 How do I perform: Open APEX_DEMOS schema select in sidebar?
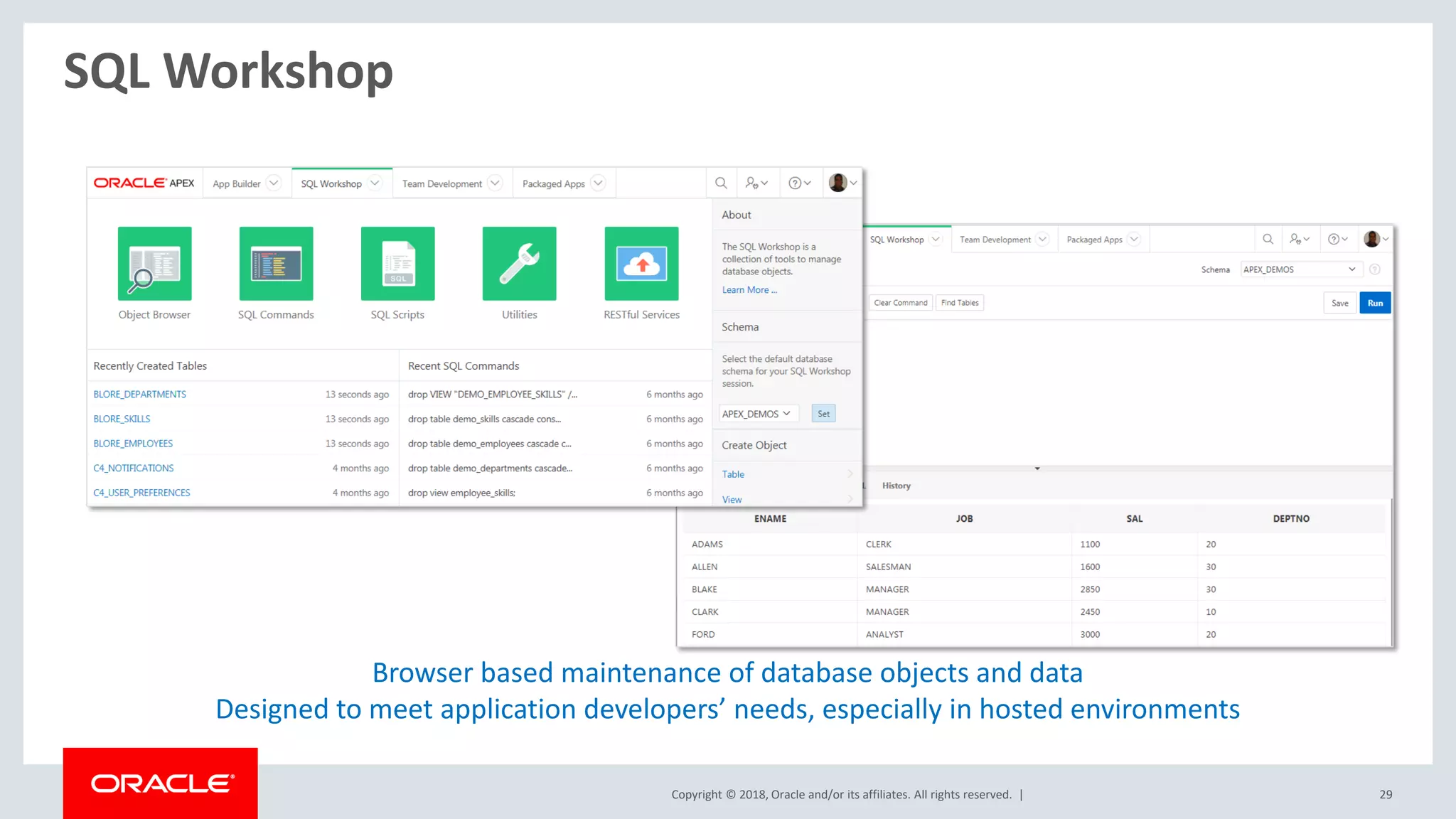pyautogui.click(x=759, y=414)
